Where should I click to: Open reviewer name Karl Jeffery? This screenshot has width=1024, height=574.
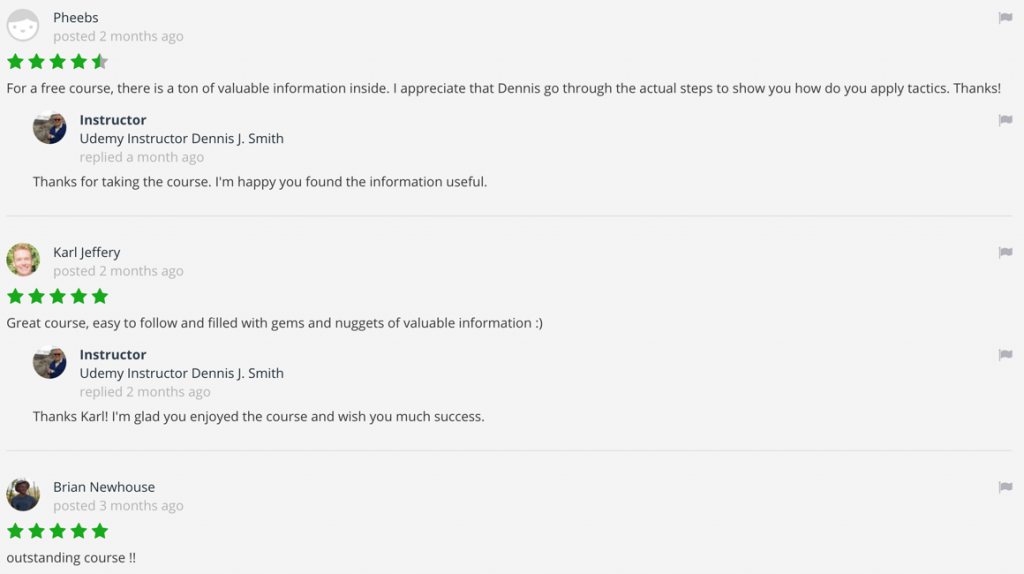[x=87, y=253]
